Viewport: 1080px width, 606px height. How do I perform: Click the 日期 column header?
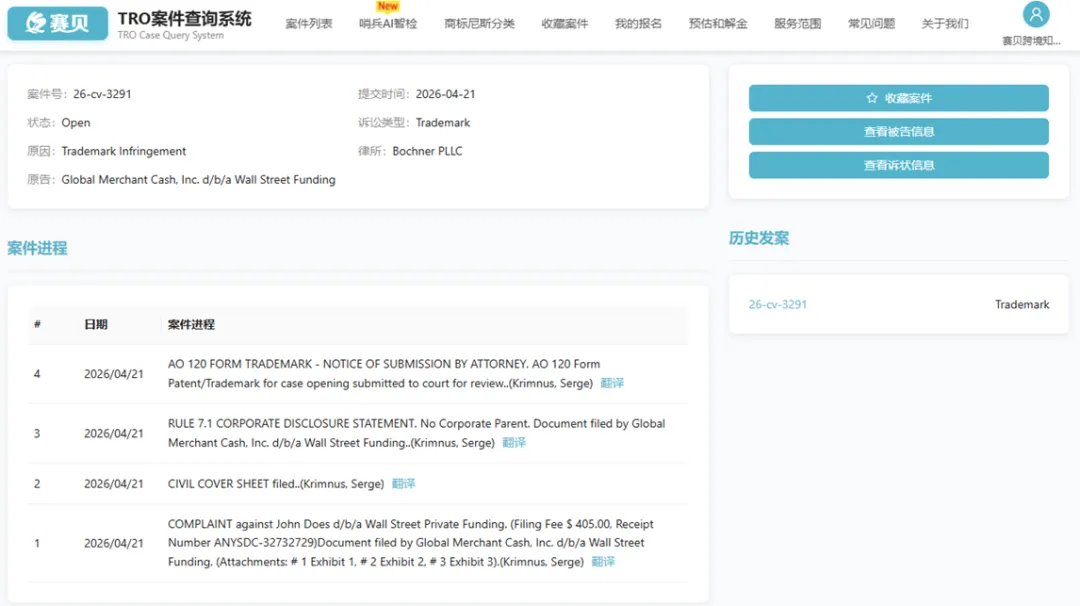(x=96, y=324)
